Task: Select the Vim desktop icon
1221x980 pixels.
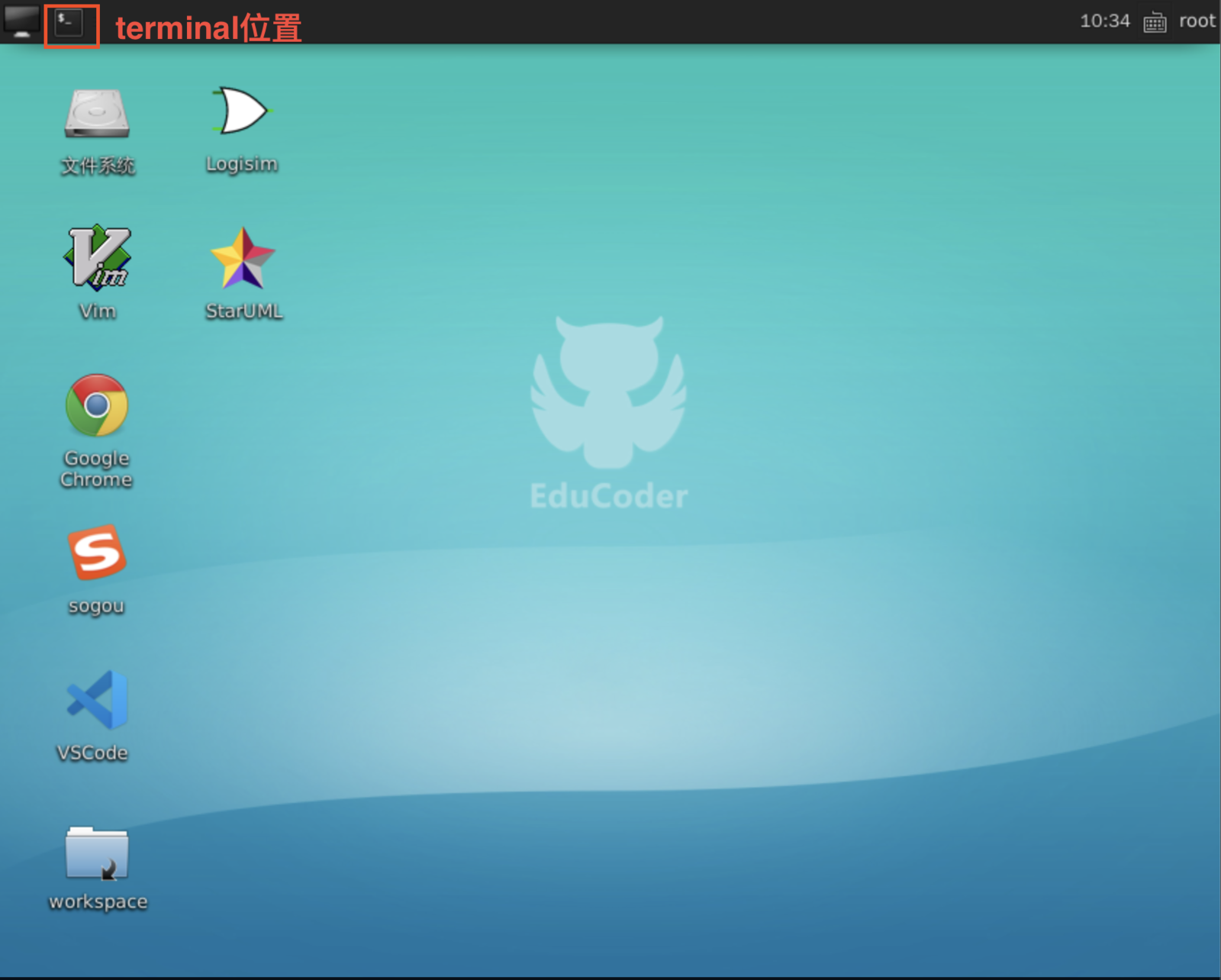Action: point(97,257)
